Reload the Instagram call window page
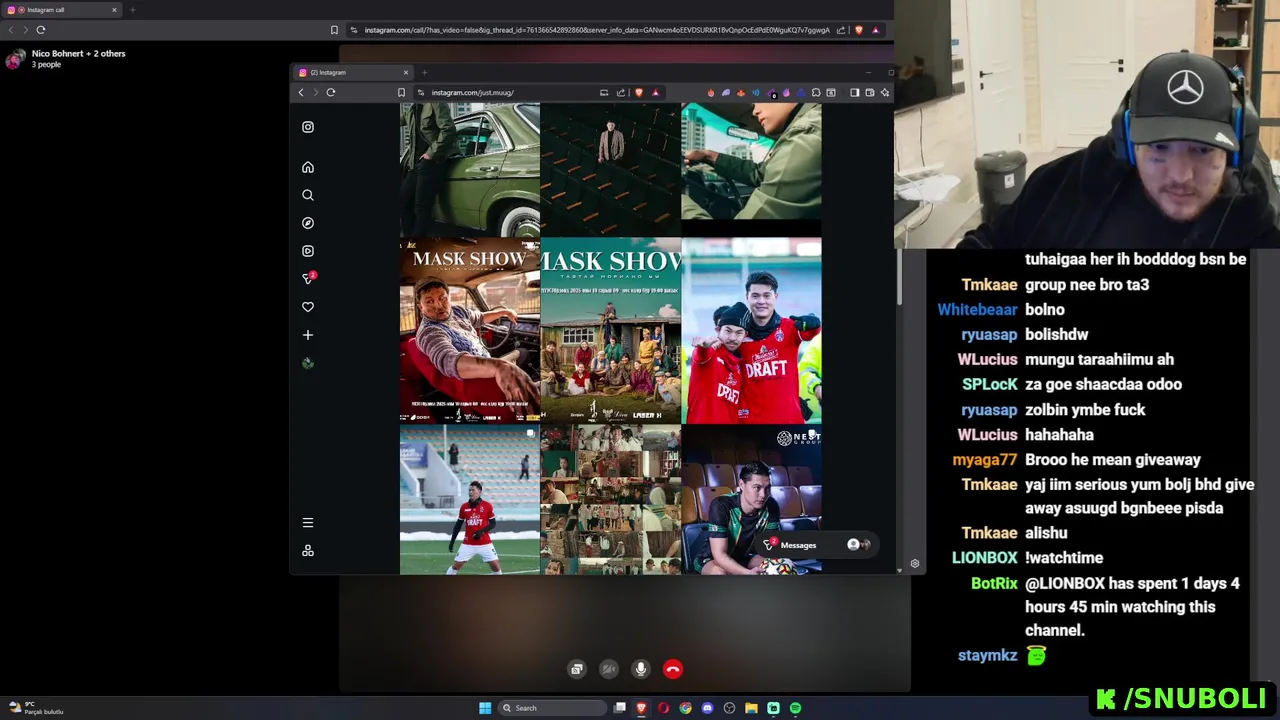The height and width of the screenshot is (720, 1280). click(41, 30)
